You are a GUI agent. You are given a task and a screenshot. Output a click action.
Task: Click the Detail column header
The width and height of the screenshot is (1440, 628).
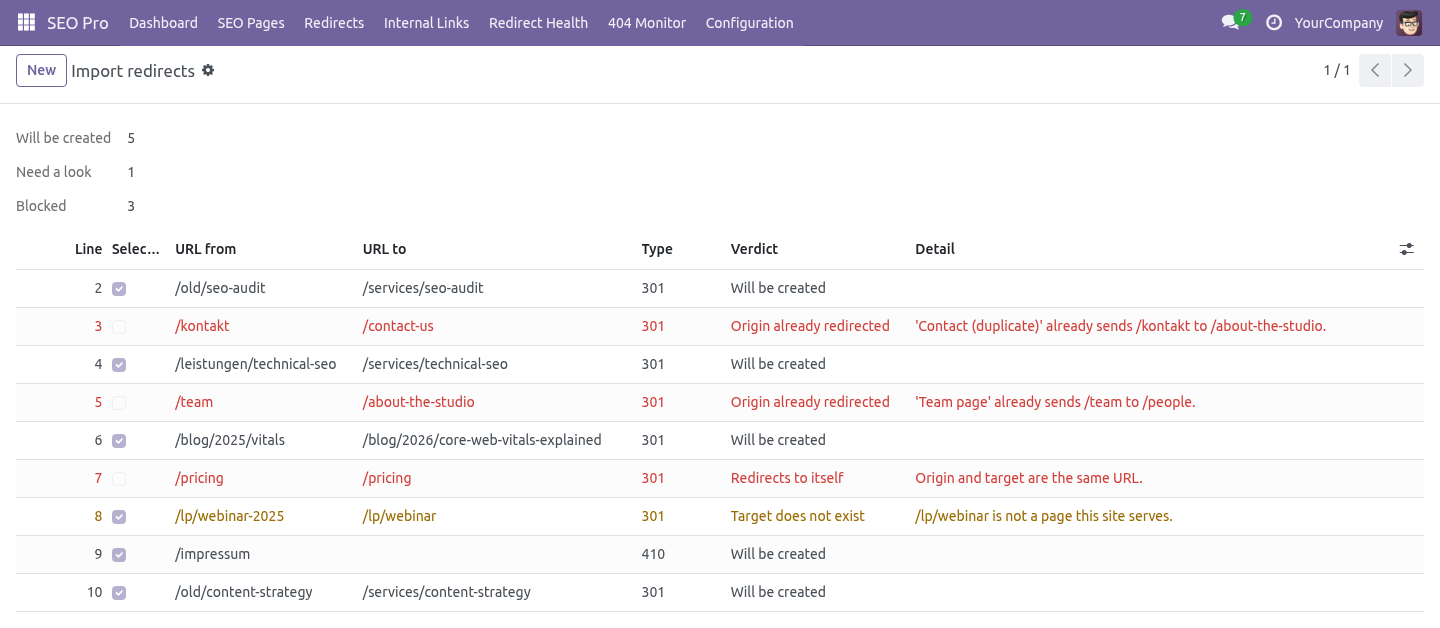(935, 249)
